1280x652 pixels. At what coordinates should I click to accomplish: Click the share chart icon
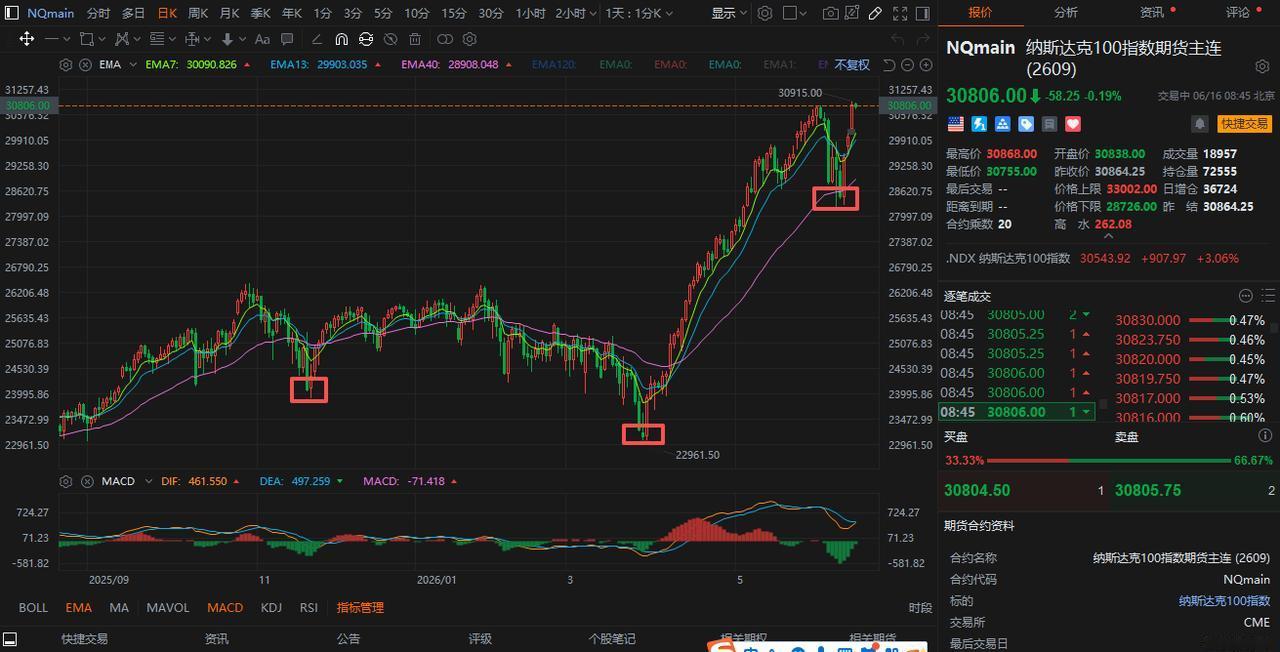853,13
